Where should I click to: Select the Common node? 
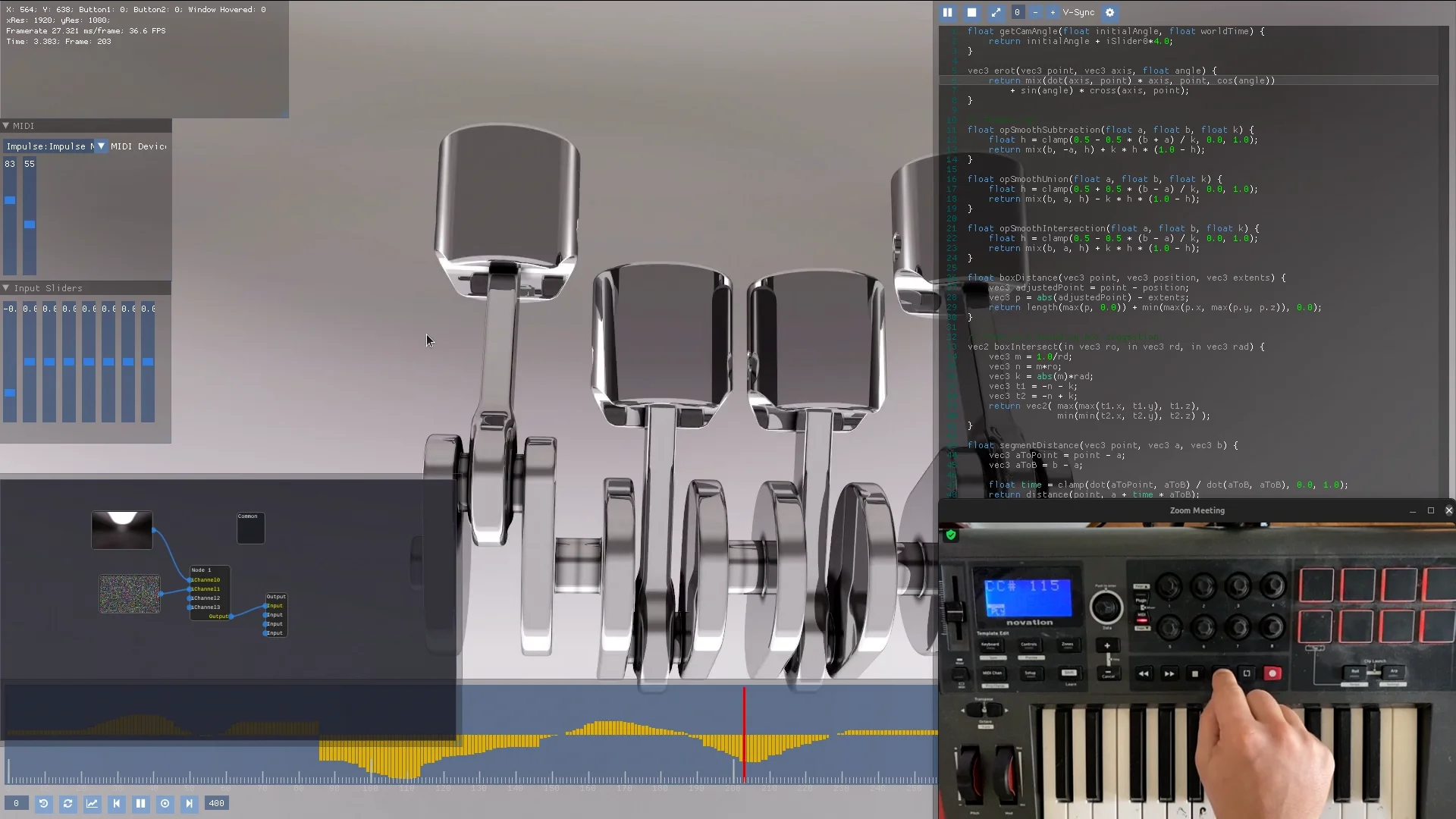click(251, 528)
